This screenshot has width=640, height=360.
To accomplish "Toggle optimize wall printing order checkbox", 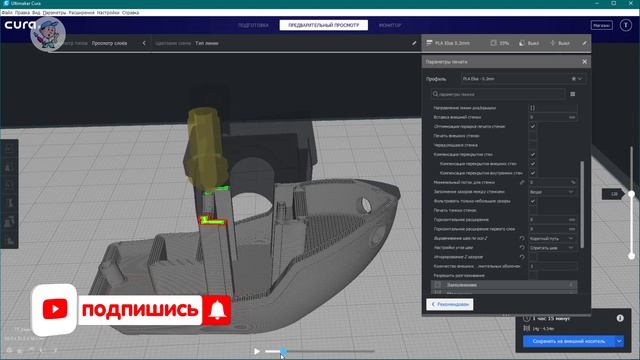I will 532,127.
